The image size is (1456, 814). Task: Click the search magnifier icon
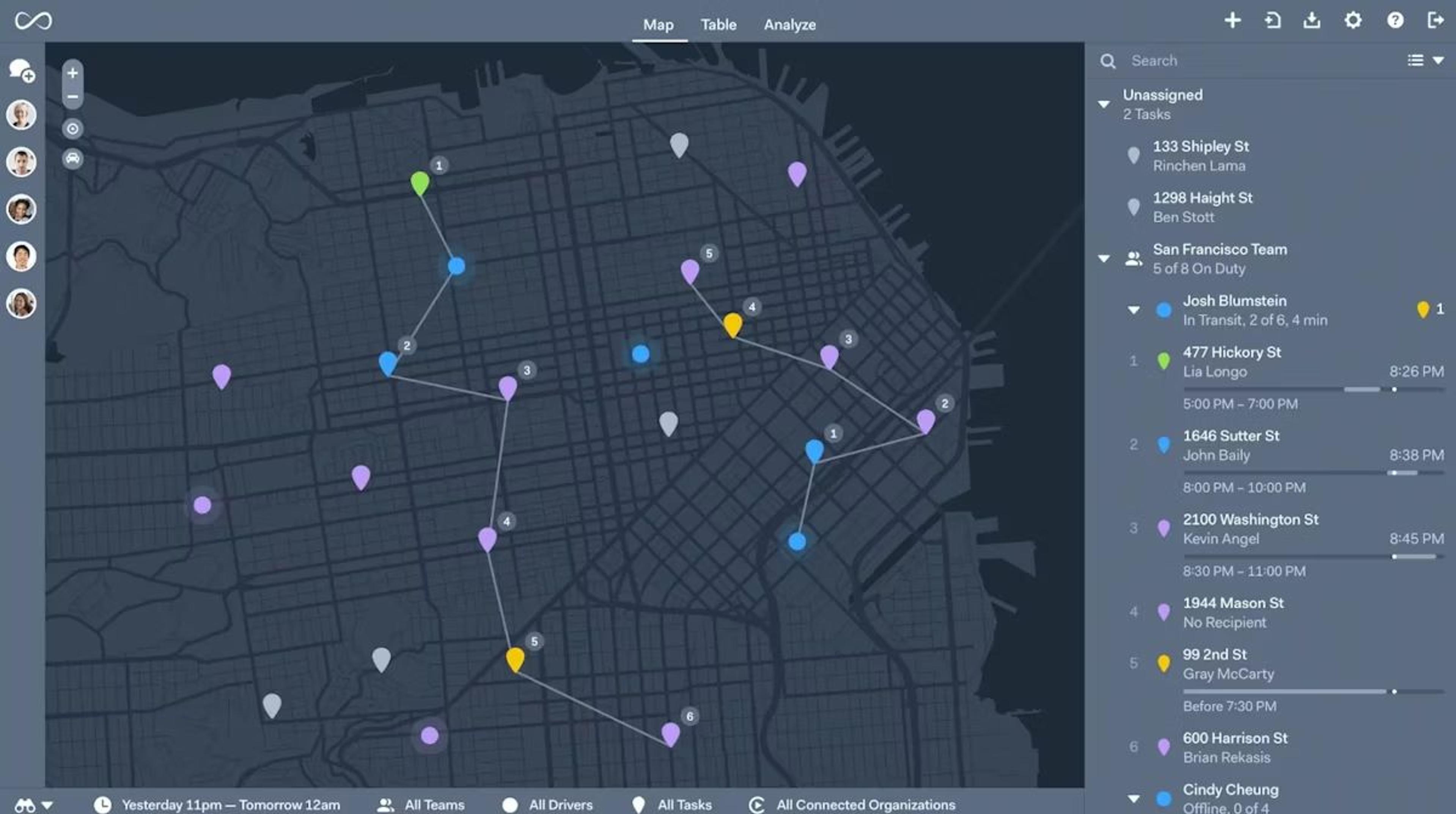pyautogui.click(x=1108, y=61)
